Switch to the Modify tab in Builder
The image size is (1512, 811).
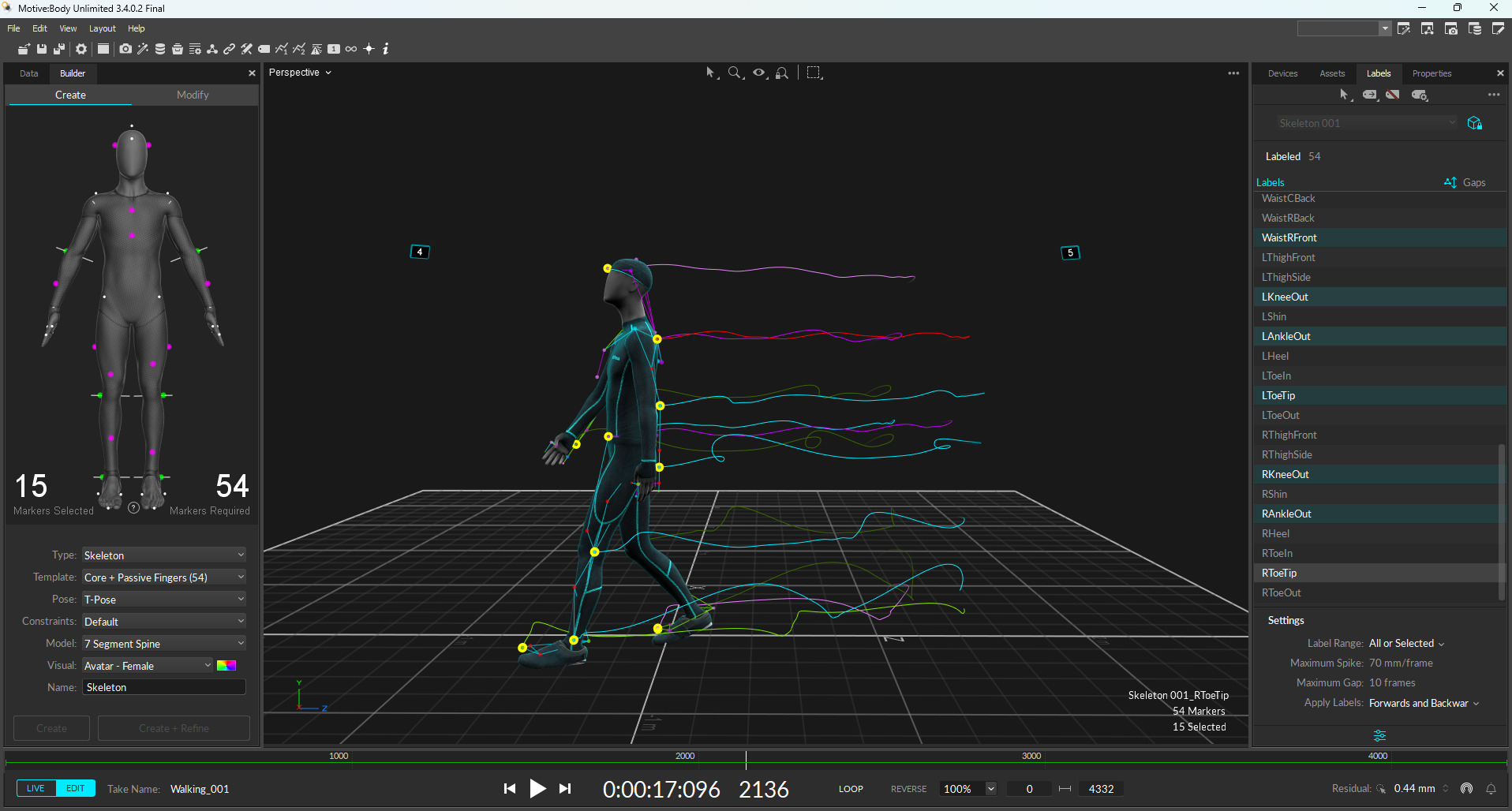(193, 95)
